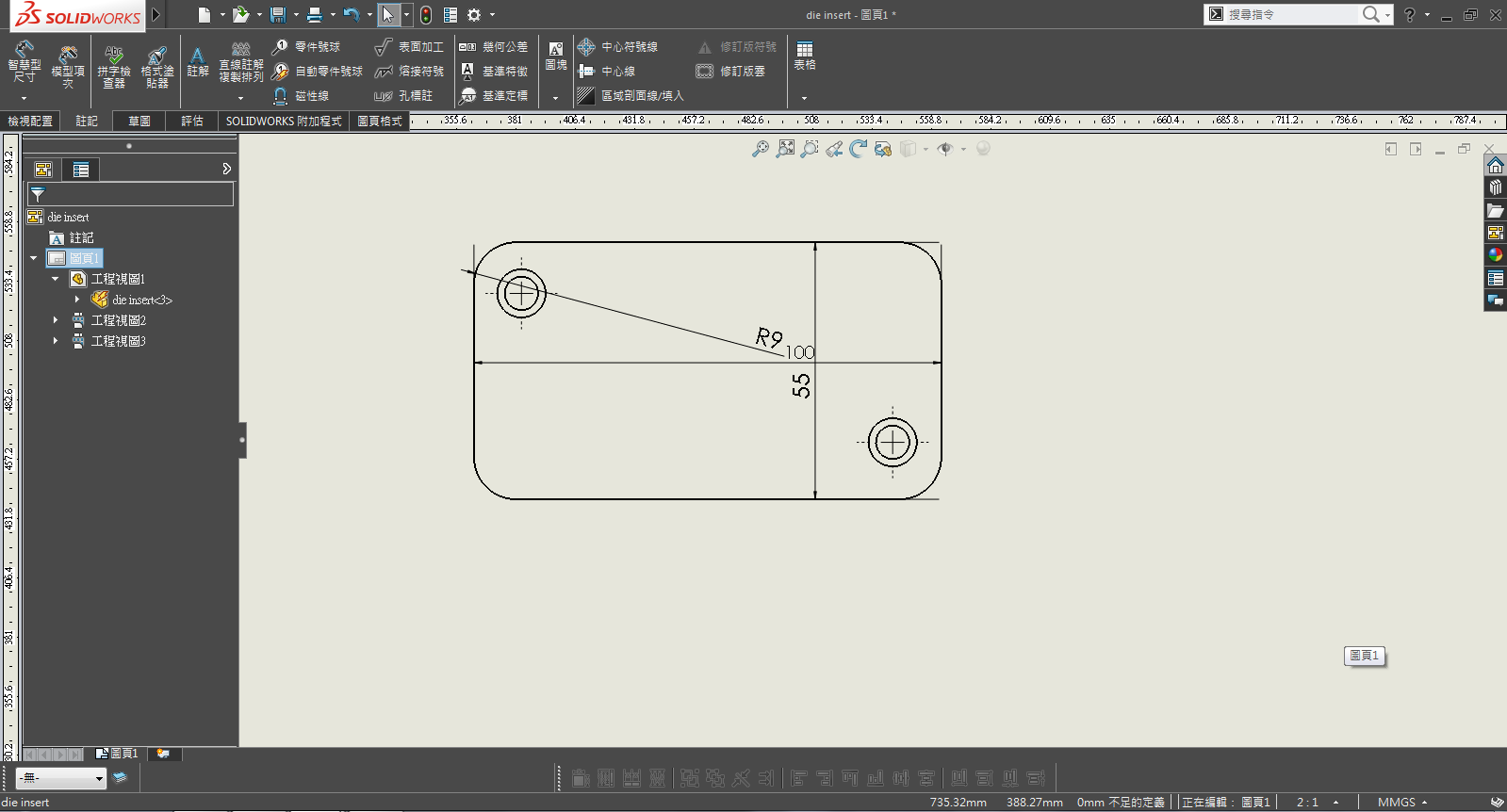Image resolution: width=1507 pixels, height=812 pixels.
Task: Switch to the 註記 tab
Action: (87, 121)
